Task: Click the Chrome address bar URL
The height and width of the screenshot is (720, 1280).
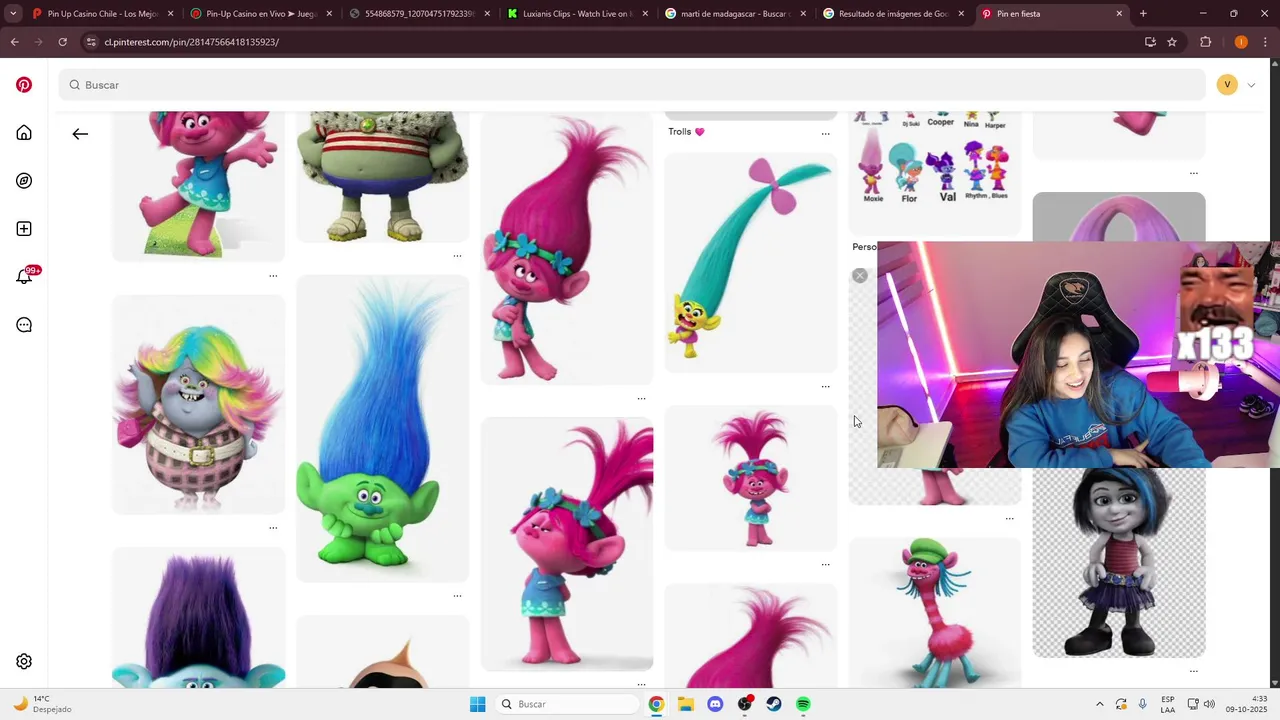Action: tap(192, 42)
